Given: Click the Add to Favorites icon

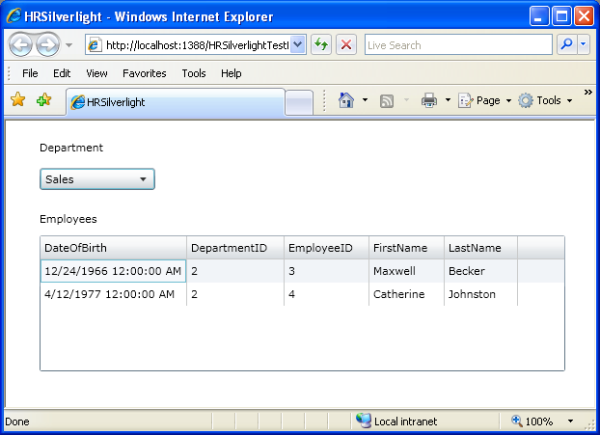Looking at the screenshot, I should pyautogui.click(x=44, y=100).
